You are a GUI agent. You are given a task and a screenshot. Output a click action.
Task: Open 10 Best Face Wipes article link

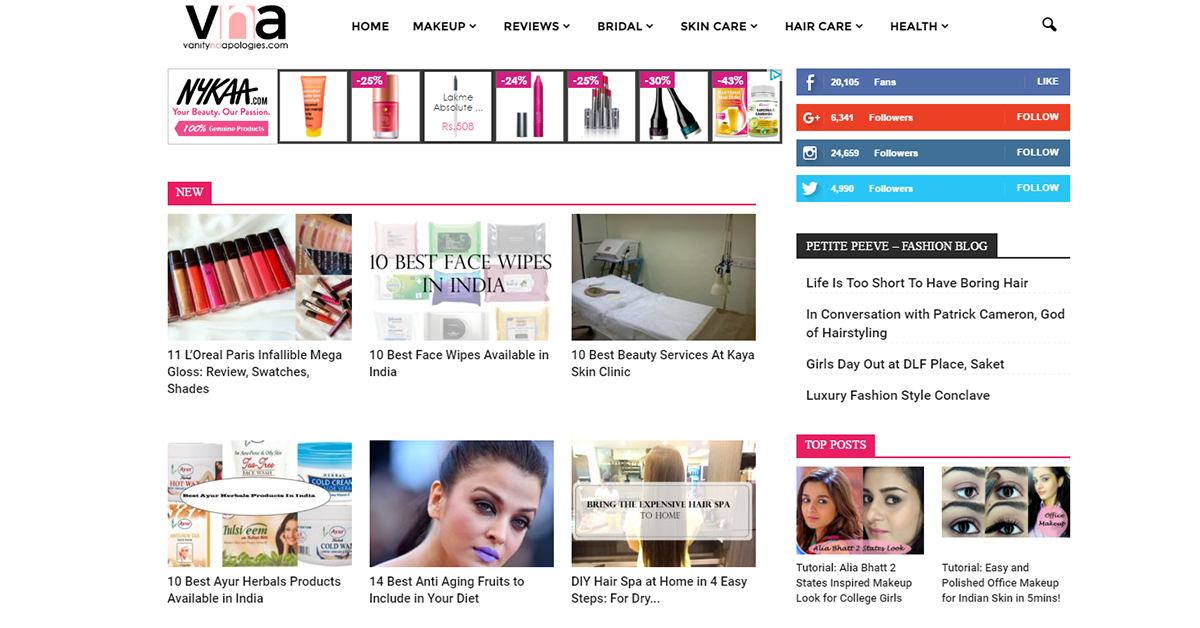tap(459, 363)
